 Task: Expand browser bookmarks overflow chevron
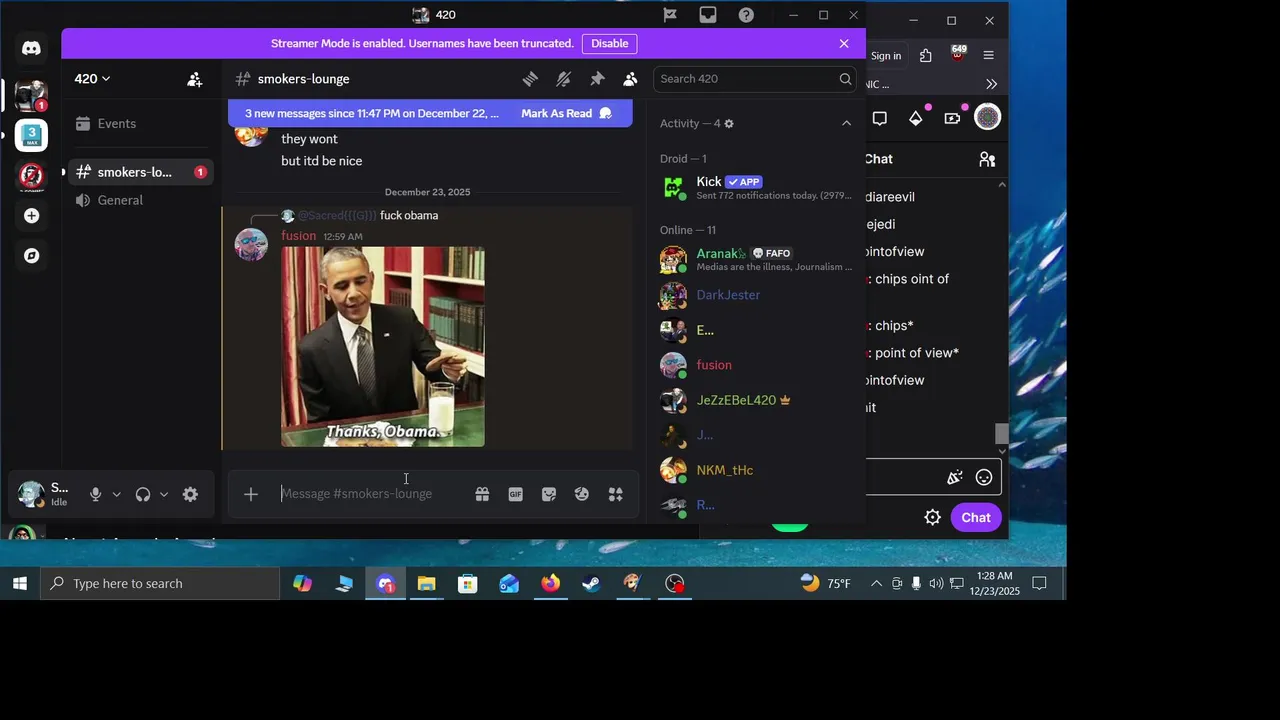[x=991, y=84]
